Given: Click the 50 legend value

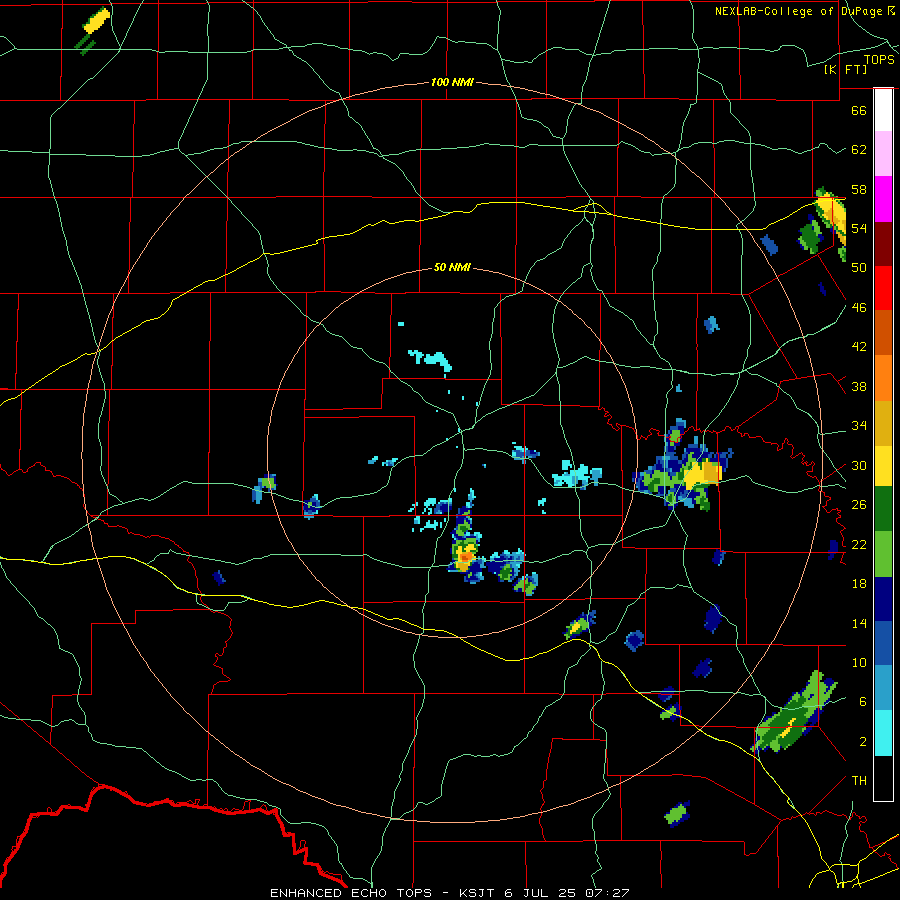Looking at the screenshot, I should (x=859, y=268).
